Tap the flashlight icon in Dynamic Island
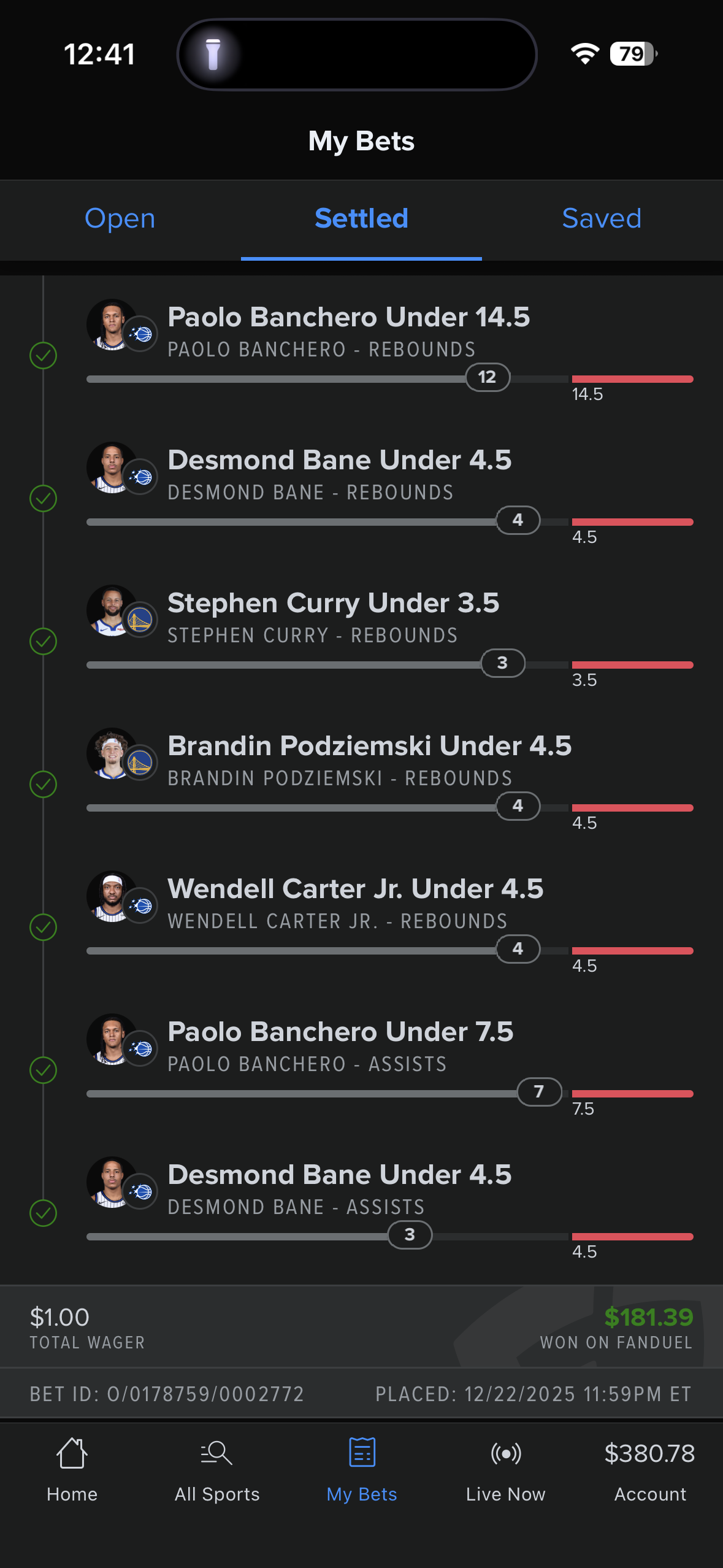The image size is (723, 1568). (213, 54)
